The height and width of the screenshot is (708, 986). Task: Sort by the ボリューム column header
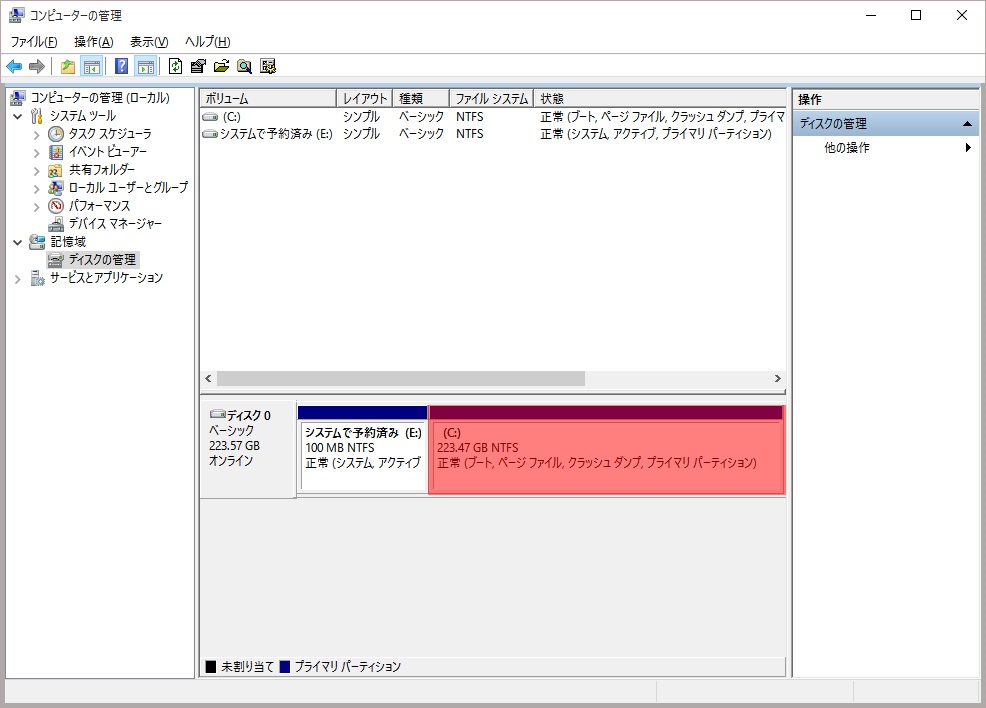[269, 99]
